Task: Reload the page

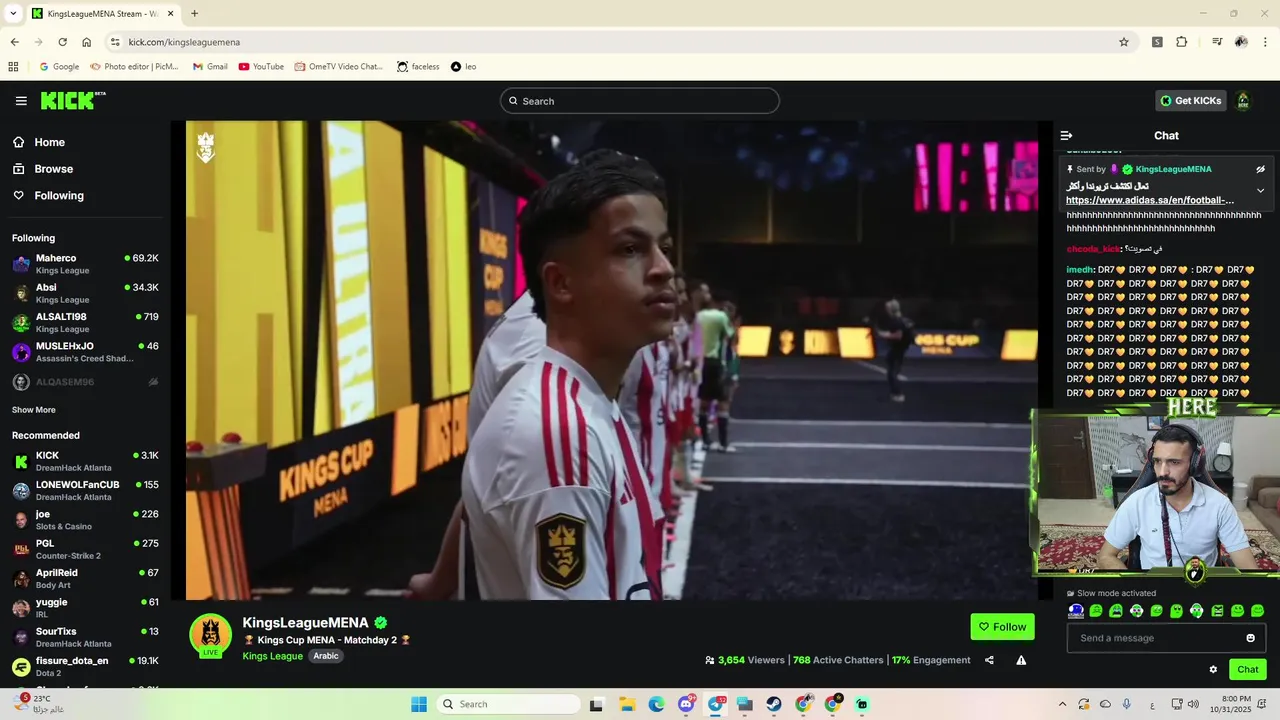Action: [x=62, y=42]
